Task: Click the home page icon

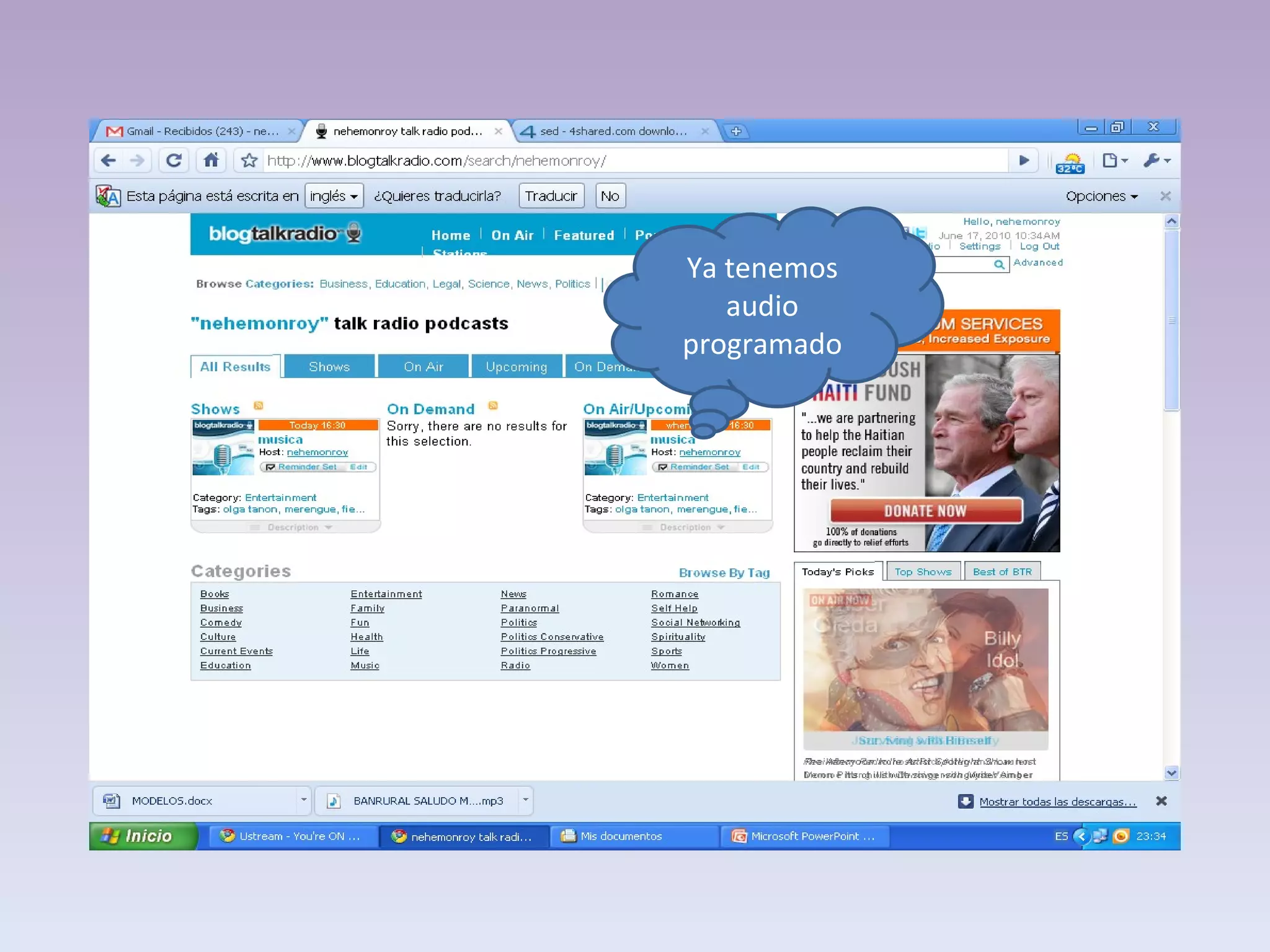Action: (x=211, y=161)
